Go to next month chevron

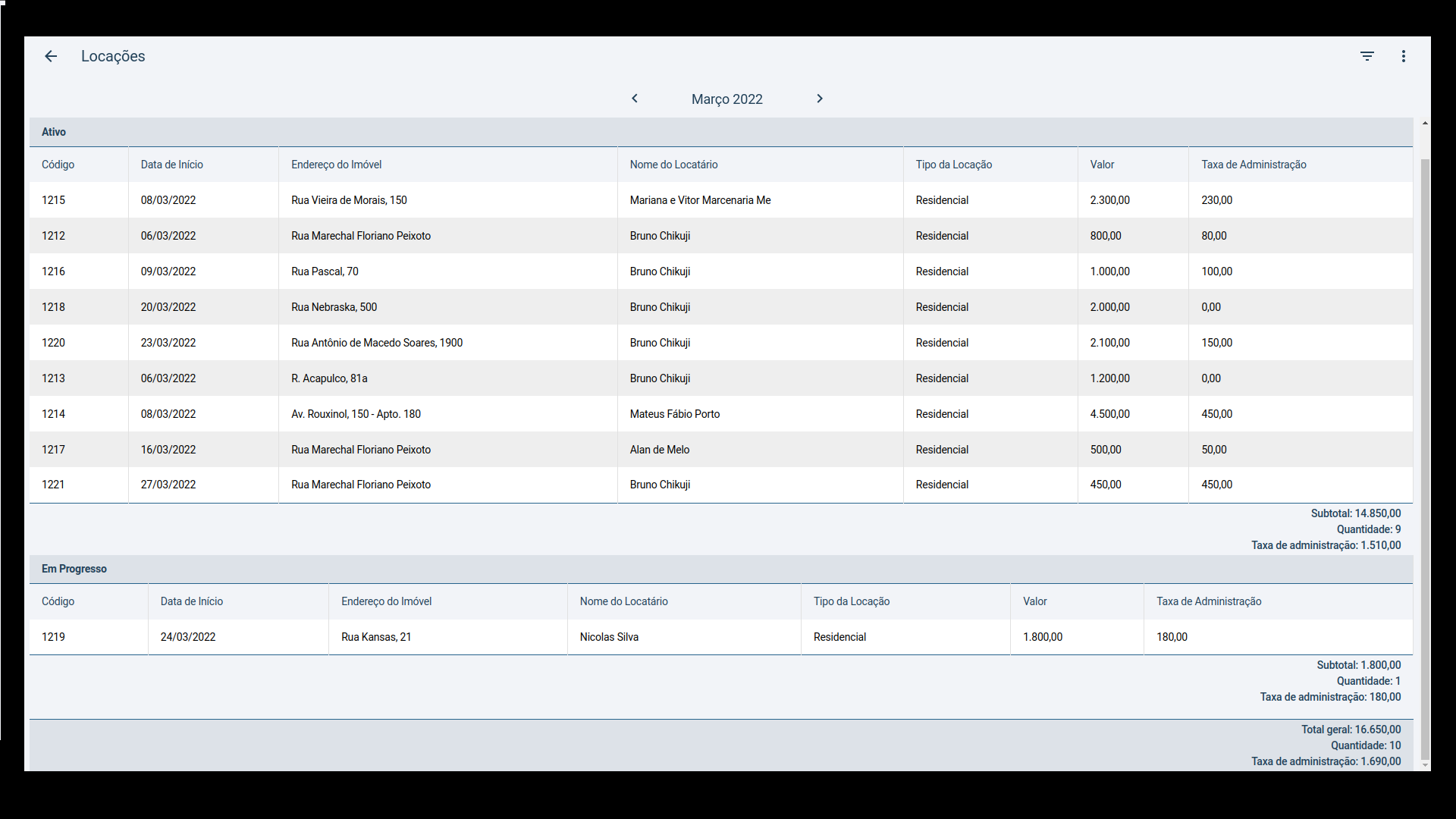click(x=820, y=99)
